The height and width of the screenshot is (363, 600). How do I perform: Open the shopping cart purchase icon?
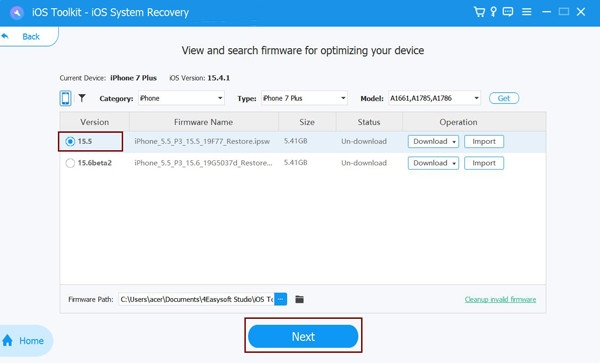[479, 12]
